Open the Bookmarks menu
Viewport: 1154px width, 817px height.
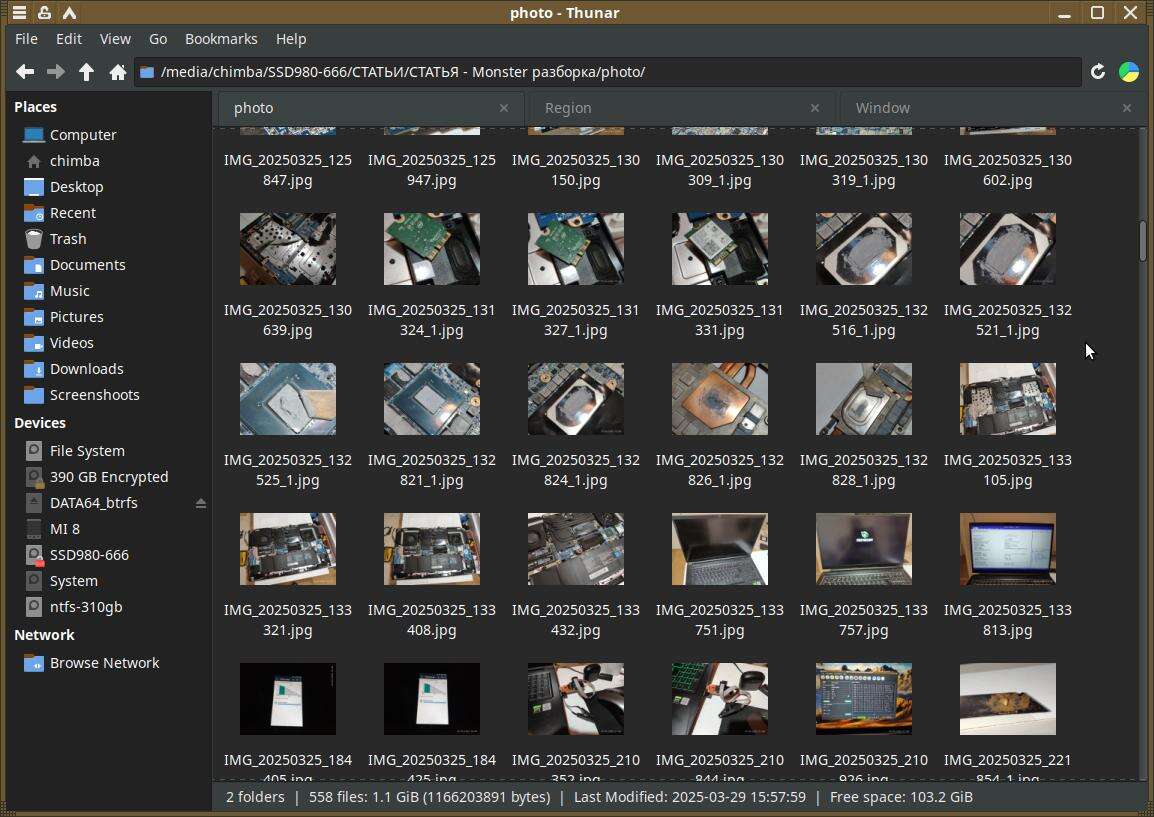pos(221,39)
